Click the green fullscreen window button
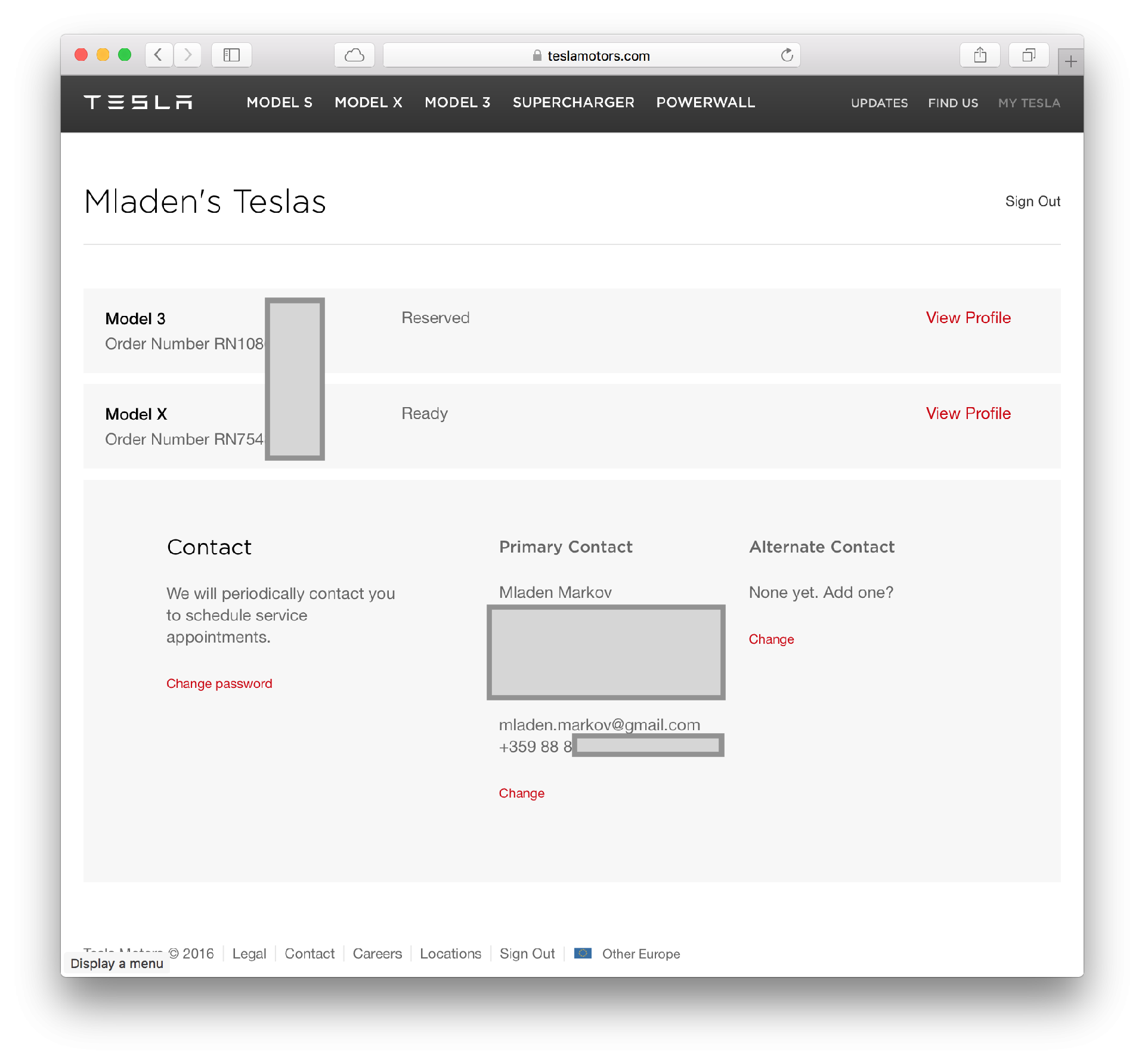The image size is (1145, 1064). pyautogui.click(x=125, y=55)
